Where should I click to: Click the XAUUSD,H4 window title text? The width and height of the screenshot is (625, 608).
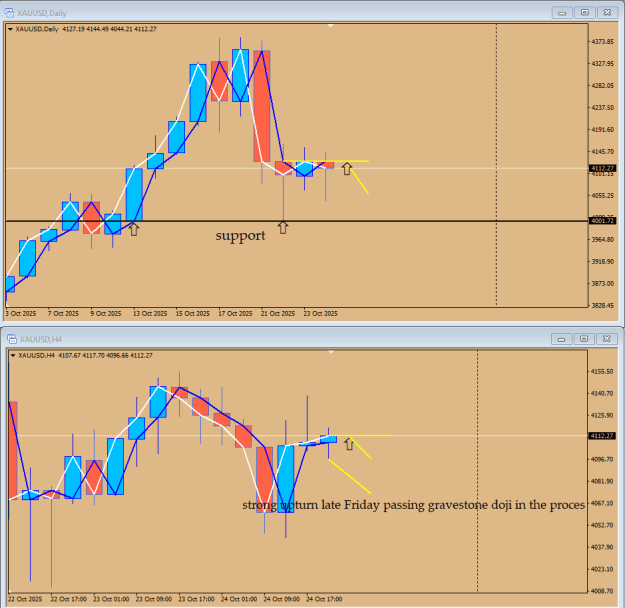(x=41, y=339)
